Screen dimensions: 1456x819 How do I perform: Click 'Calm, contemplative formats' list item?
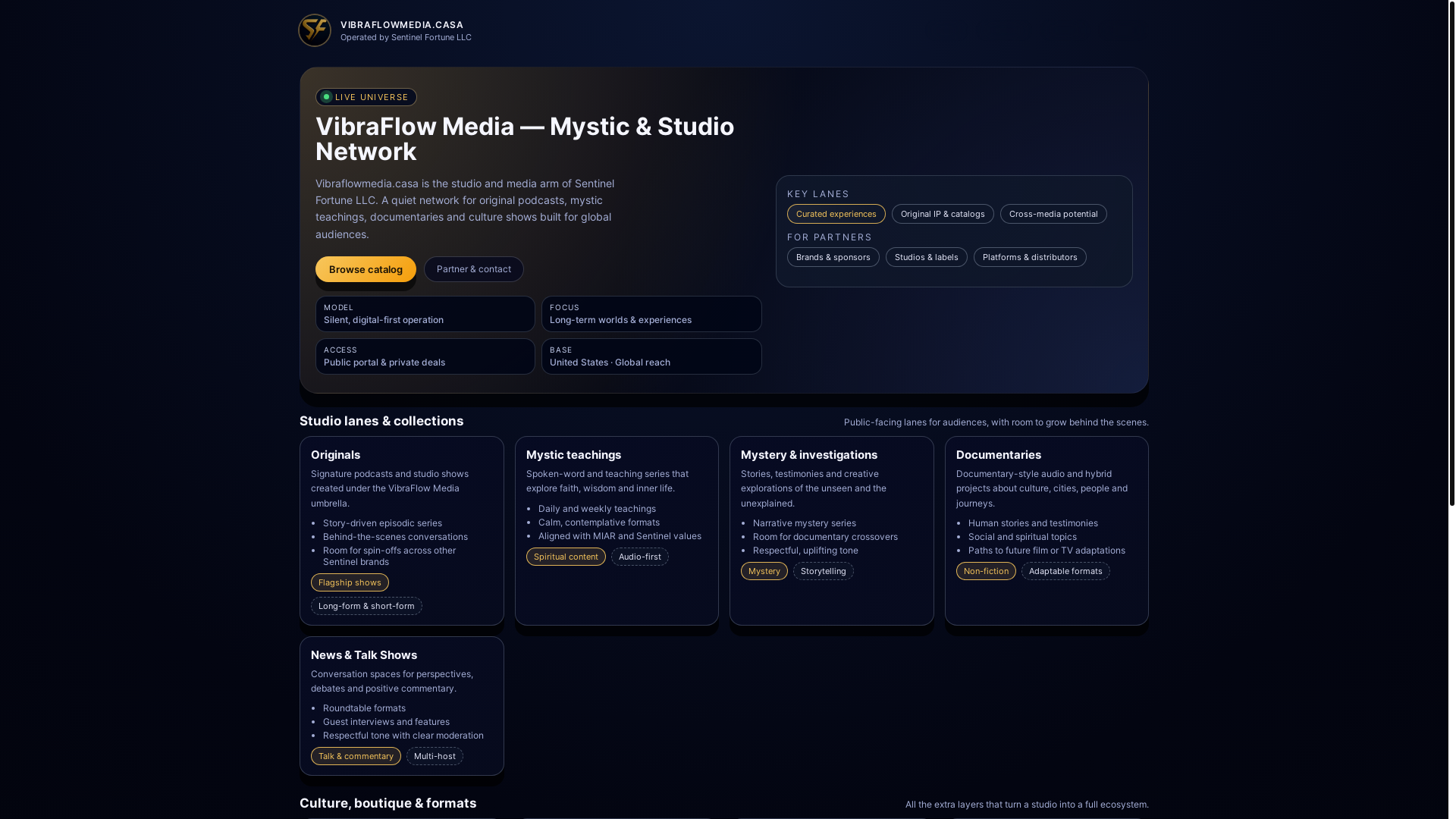599,522
